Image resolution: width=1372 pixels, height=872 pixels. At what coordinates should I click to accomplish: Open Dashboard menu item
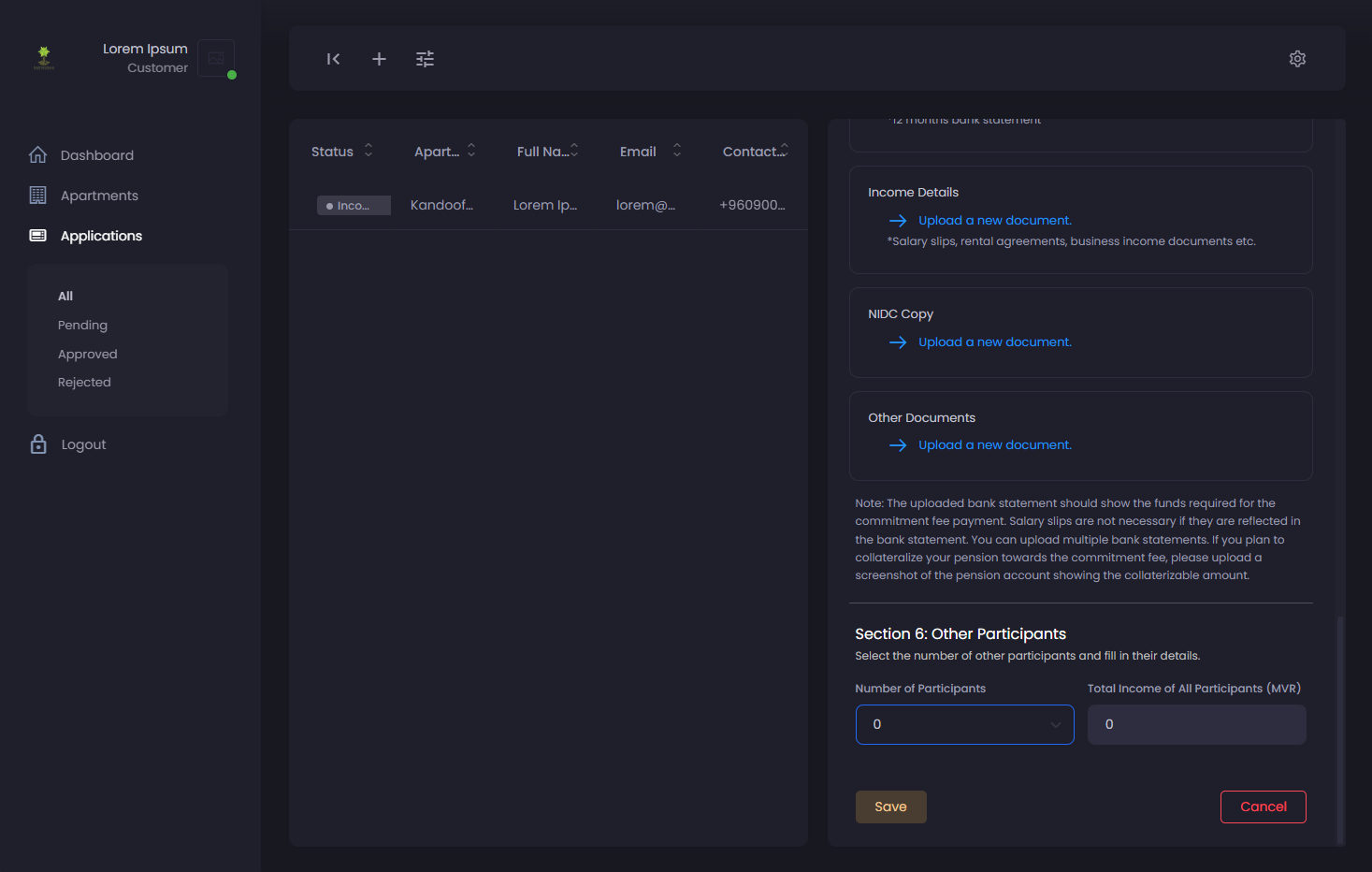(97, 155)
